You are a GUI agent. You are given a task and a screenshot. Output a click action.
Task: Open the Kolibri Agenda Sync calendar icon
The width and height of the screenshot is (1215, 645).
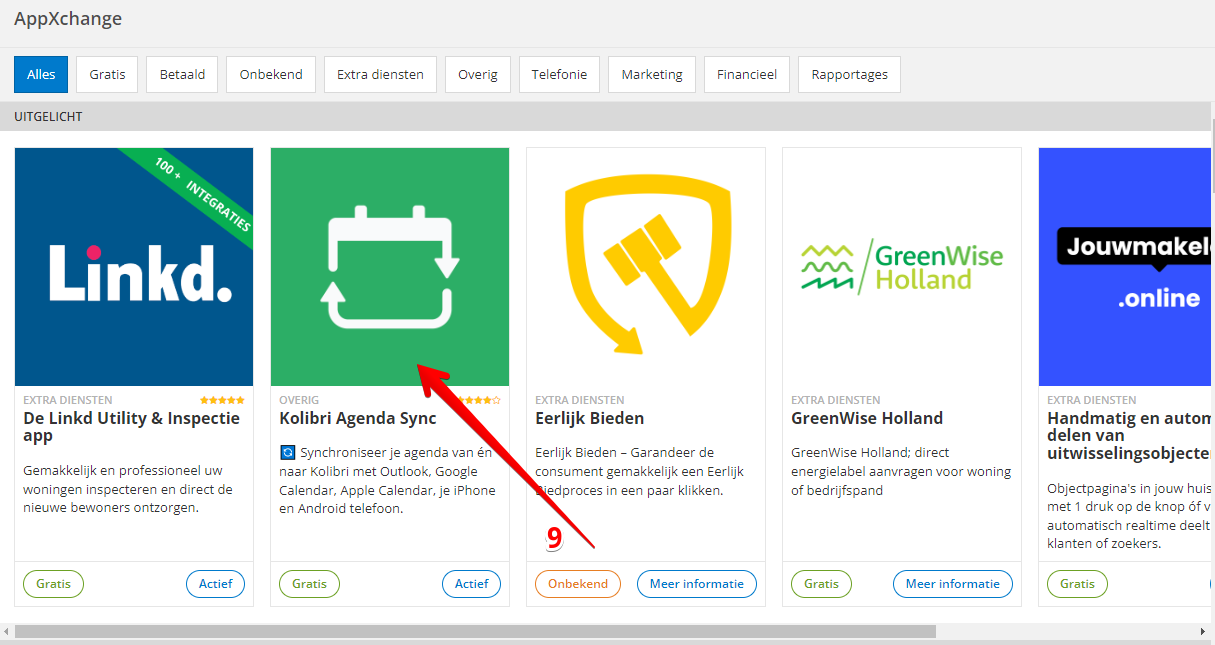click(x=390, y=267)
